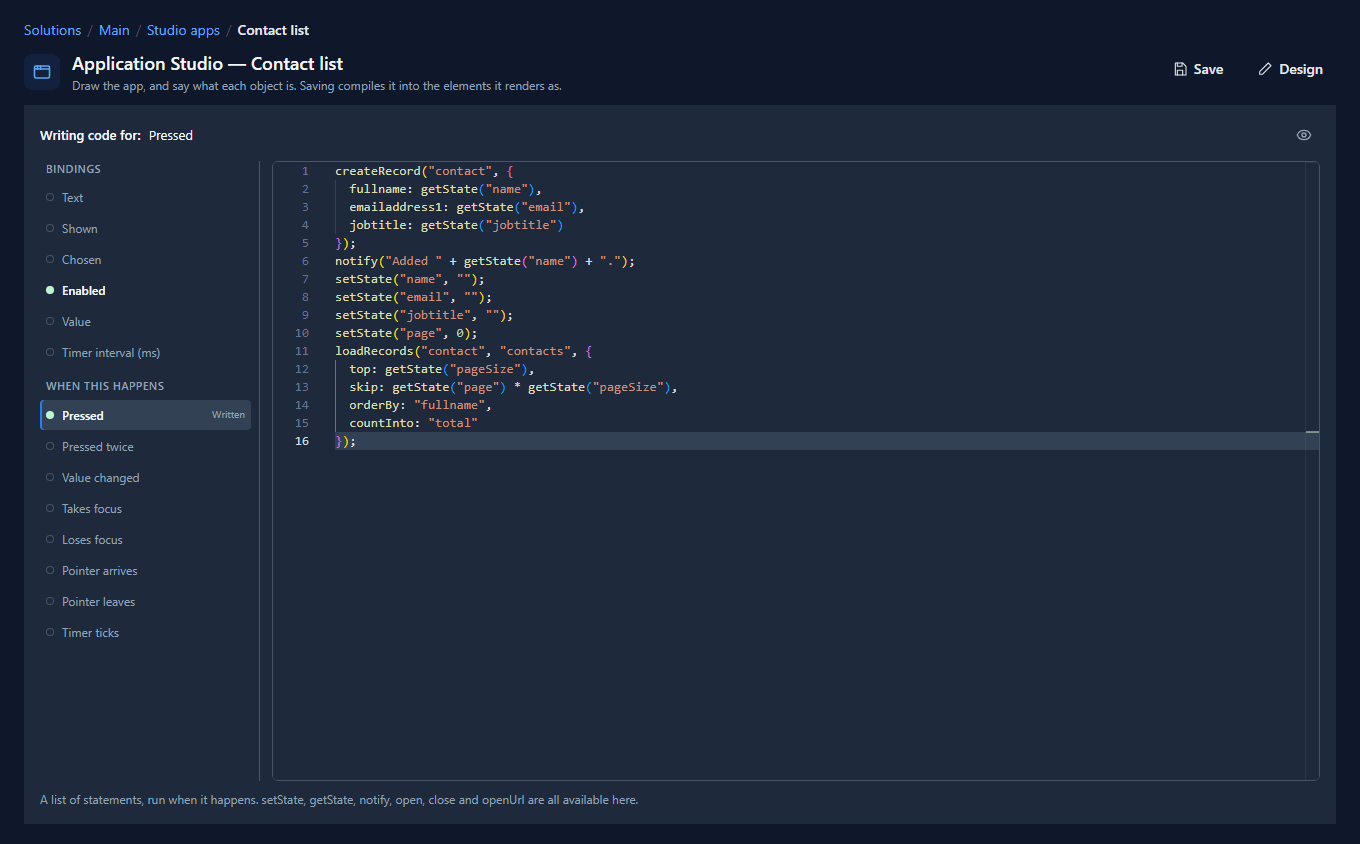Screen dimensions: 1360x844
Task: Click the loadRecords("contact" code line
Action: pos(464,351)
